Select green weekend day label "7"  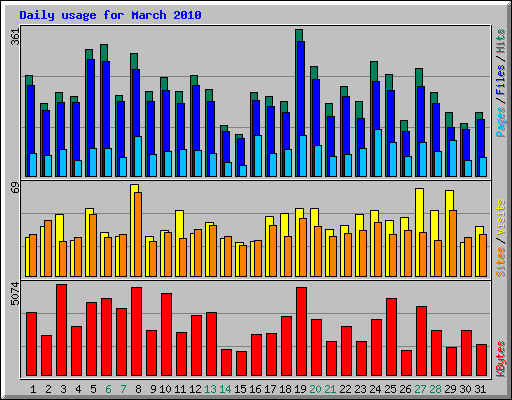point(123,389)
